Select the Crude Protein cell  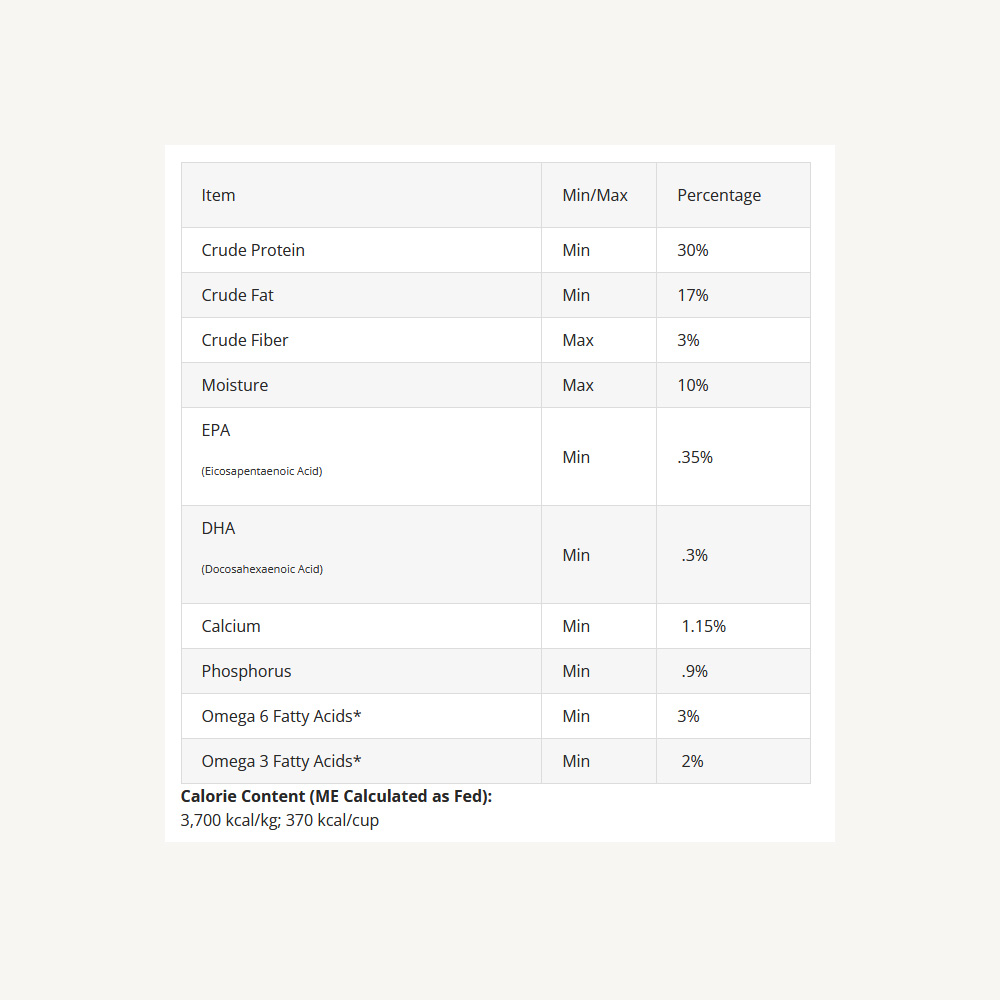[x=253, y=250]
